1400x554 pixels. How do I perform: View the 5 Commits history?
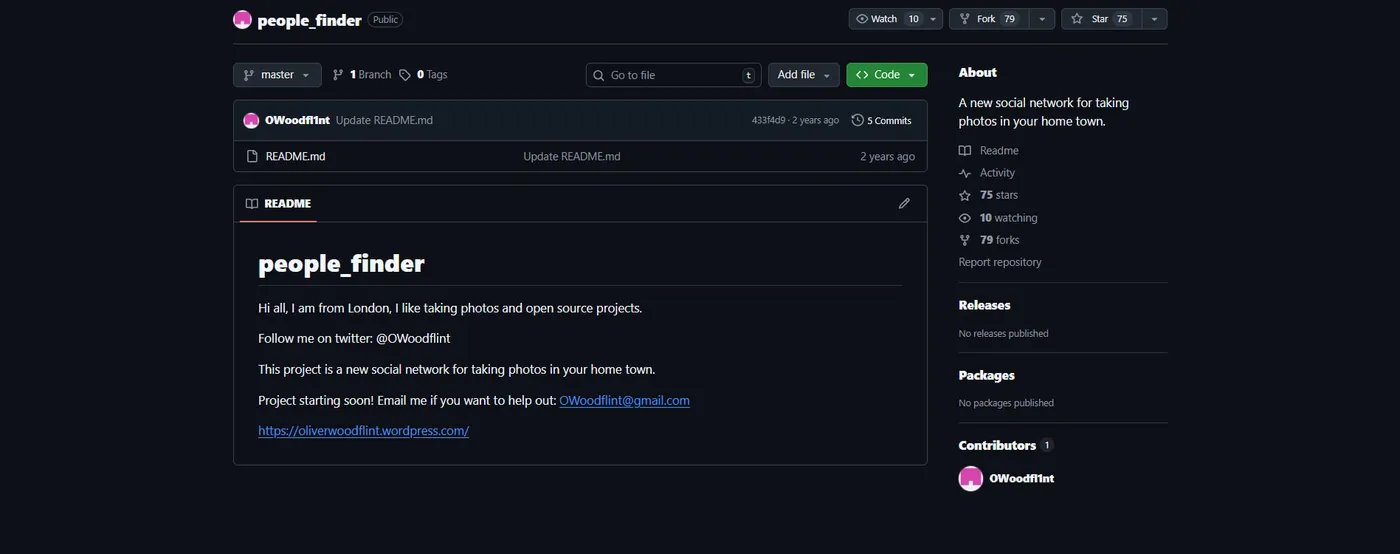coord(882,120)
